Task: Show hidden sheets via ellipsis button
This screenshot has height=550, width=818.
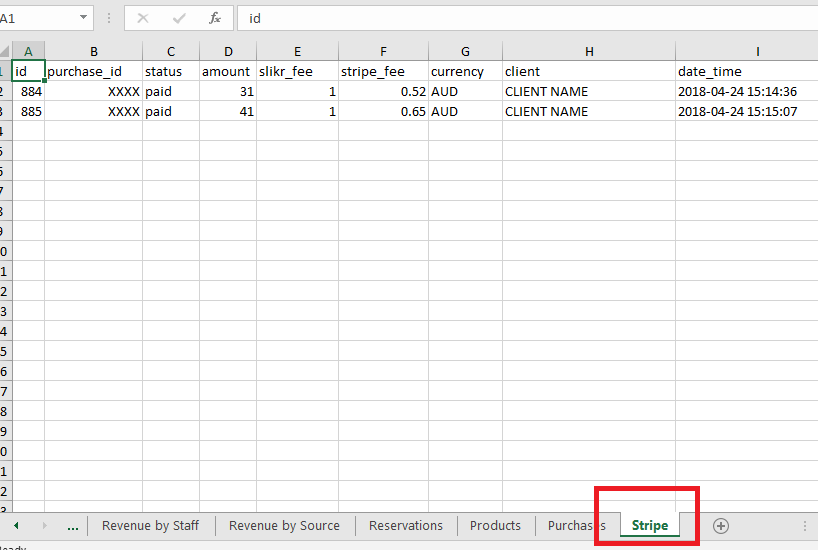Action: [x=73, y=525]
